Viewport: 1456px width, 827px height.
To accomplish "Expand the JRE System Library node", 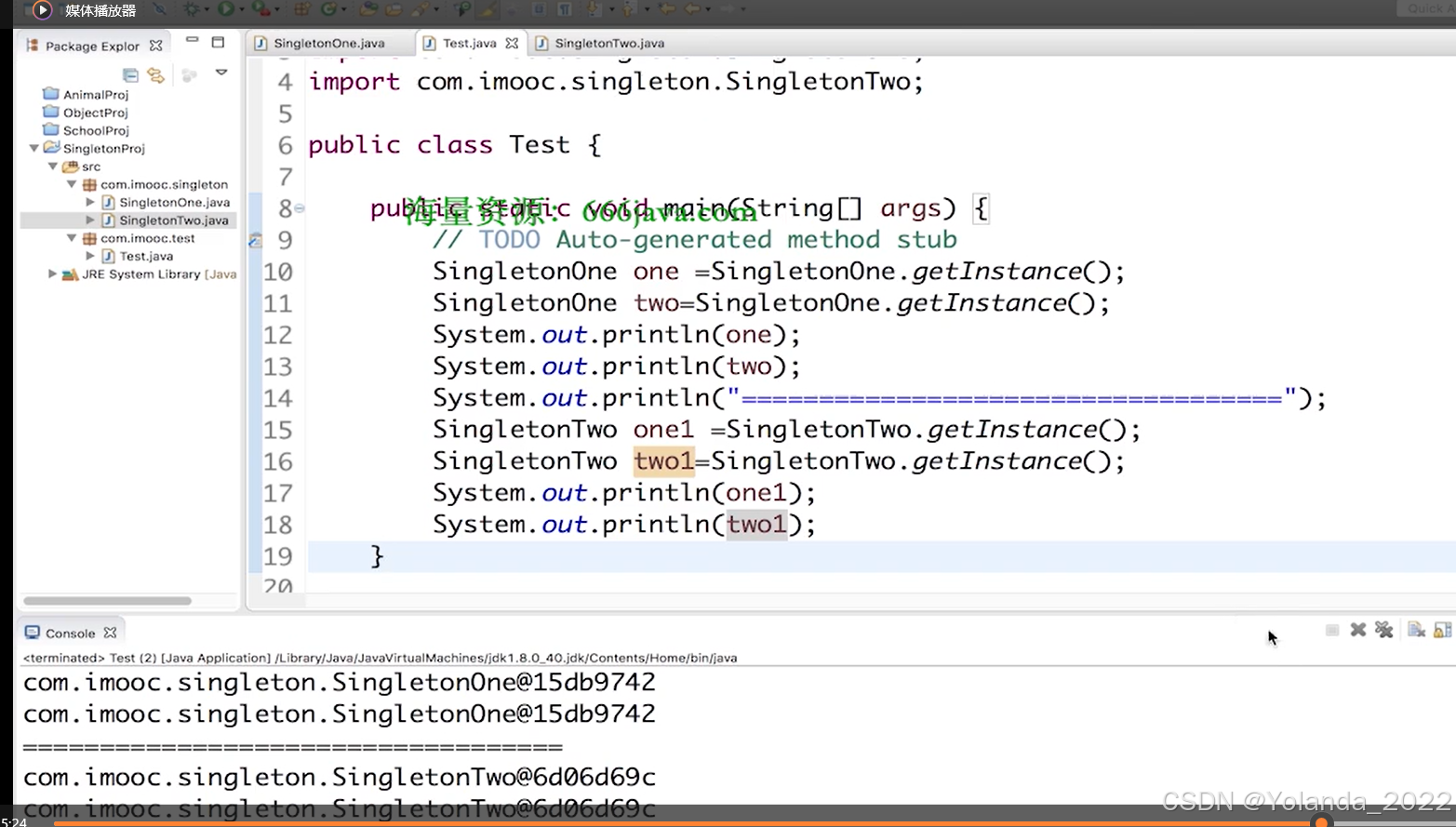I will point(53,274).
